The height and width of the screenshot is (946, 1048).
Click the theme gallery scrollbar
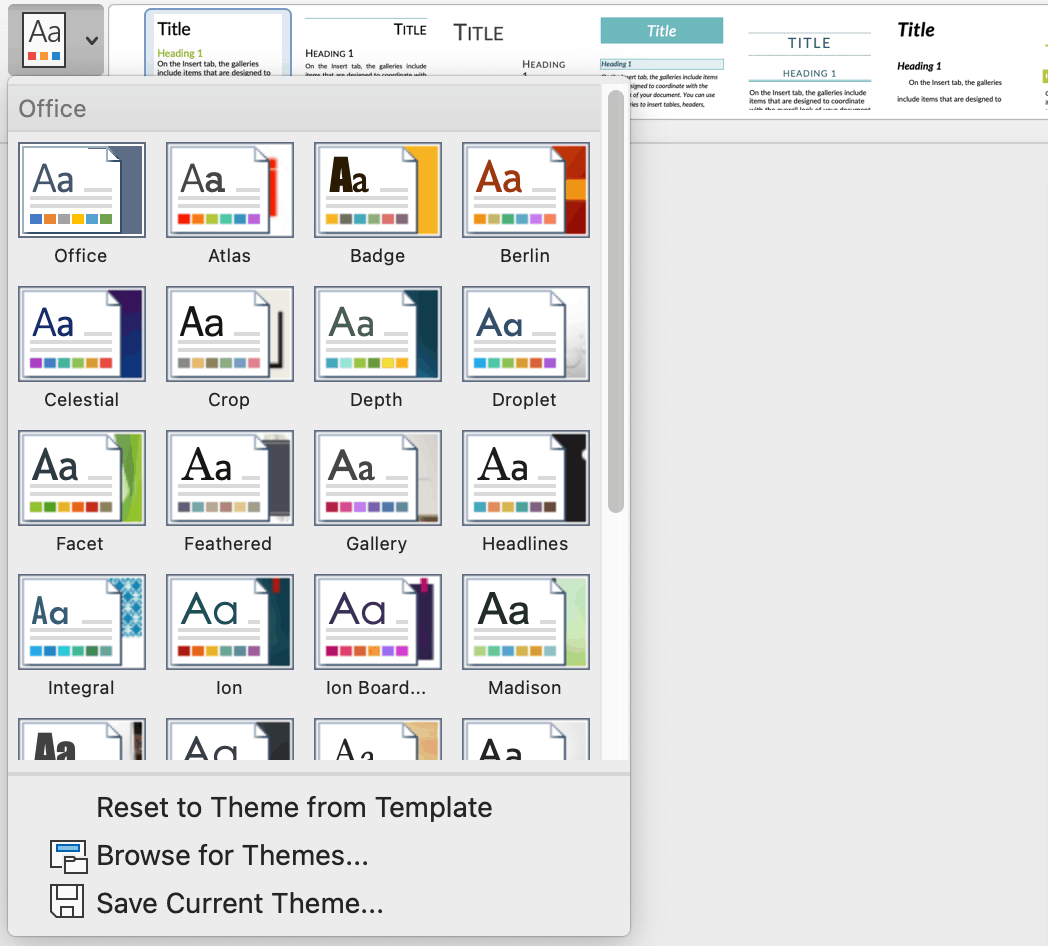tap(616, 302)
